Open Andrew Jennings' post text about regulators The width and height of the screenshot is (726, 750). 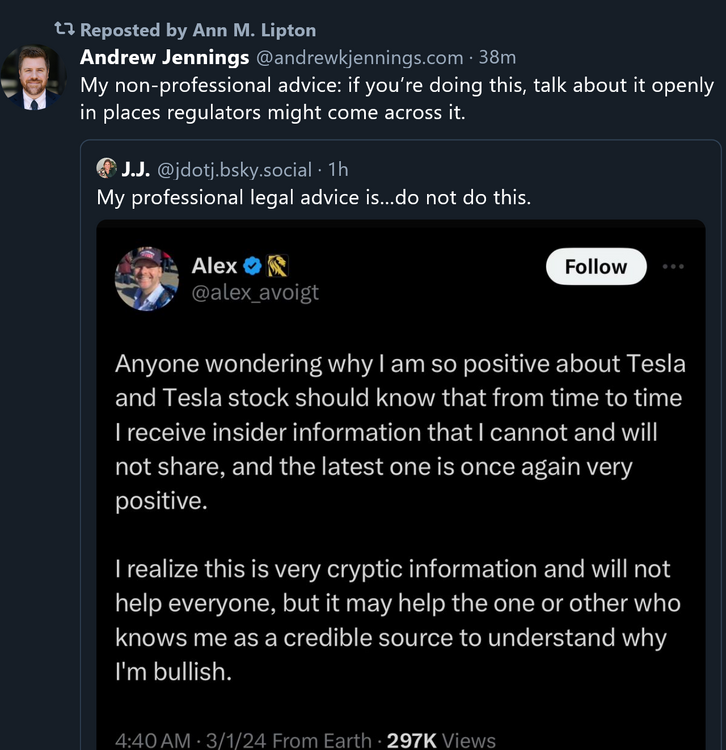397,99
